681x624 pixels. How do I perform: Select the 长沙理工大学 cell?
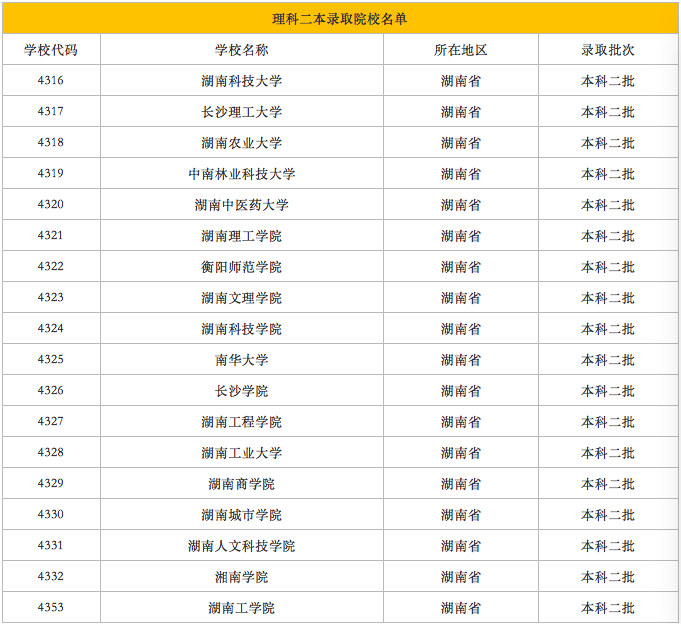click(x=241, y=112)
